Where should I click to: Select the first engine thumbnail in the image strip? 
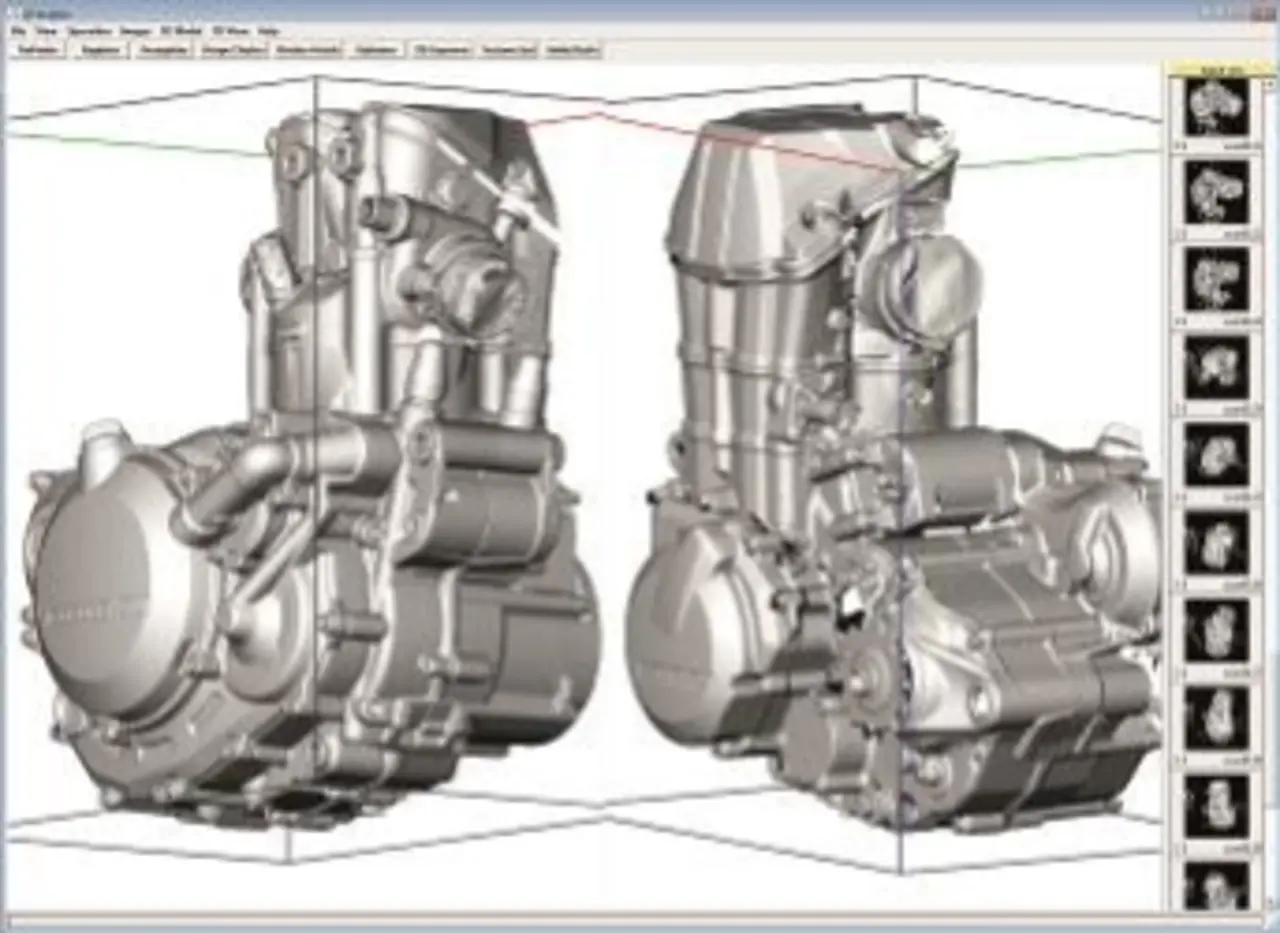coord(1217,105)
